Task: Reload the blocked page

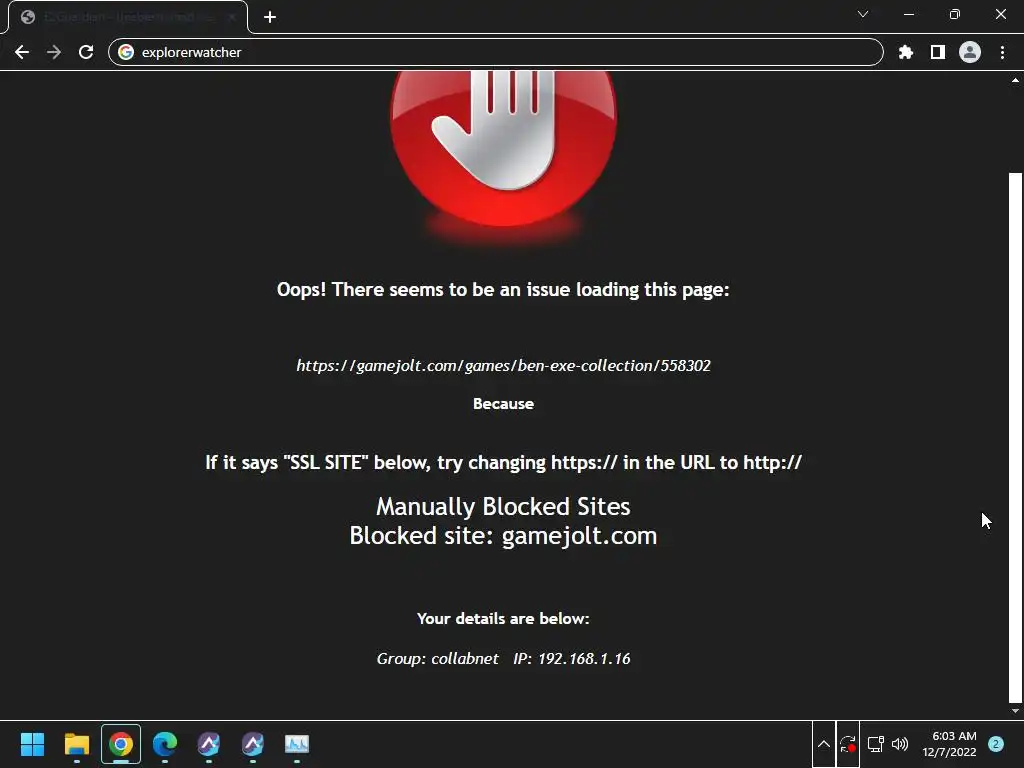Action: tap(86, 52)
